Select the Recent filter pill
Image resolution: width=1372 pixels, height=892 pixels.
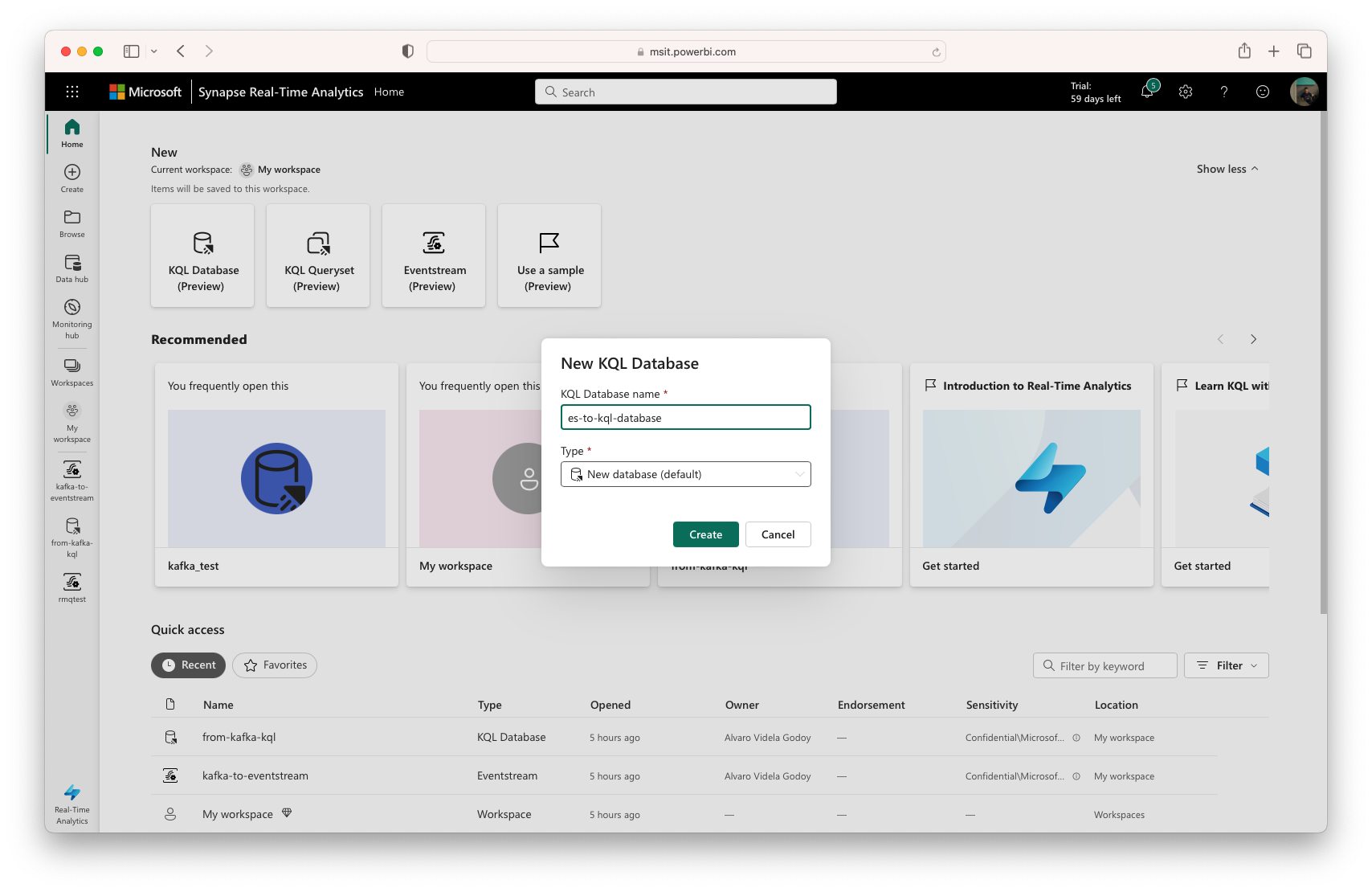pos(188,665)
